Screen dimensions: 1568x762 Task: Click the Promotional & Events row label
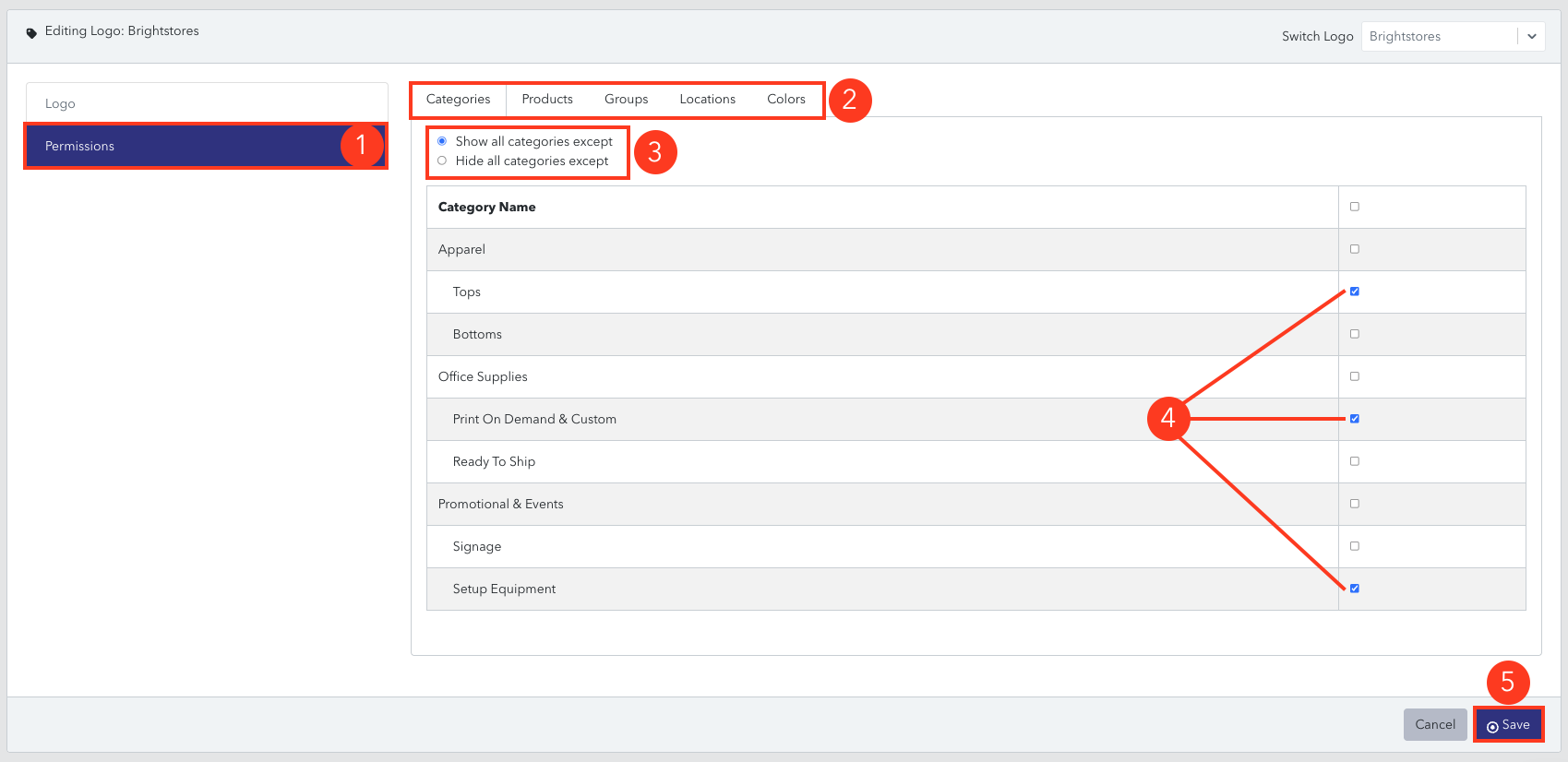click(x=500, y=504)
